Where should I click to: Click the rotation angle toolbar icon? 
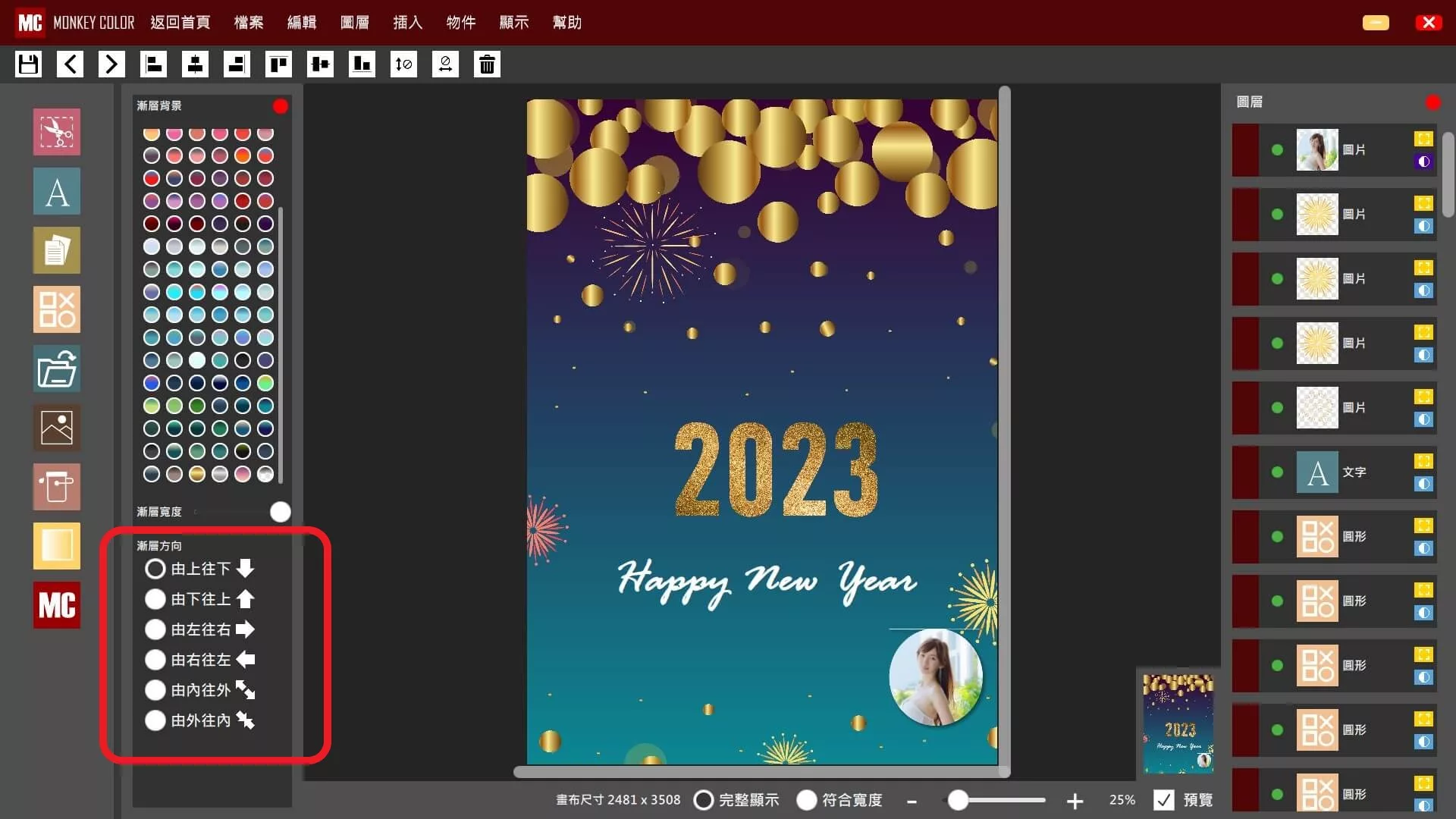(404, 64)
